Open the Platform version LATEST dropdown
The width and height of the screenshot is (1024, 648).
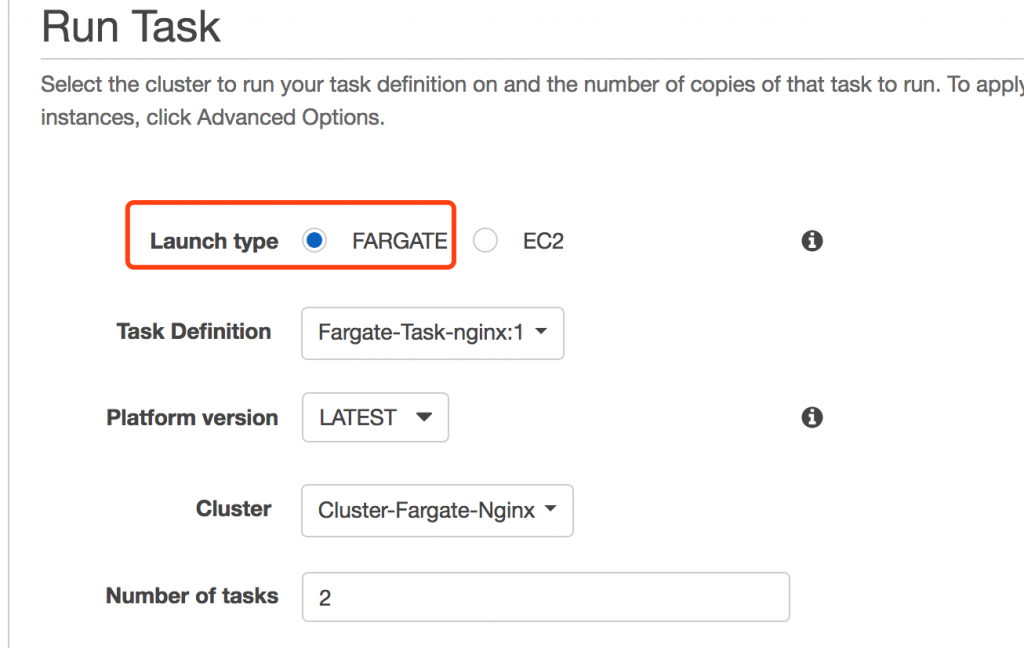pos(375,417)
